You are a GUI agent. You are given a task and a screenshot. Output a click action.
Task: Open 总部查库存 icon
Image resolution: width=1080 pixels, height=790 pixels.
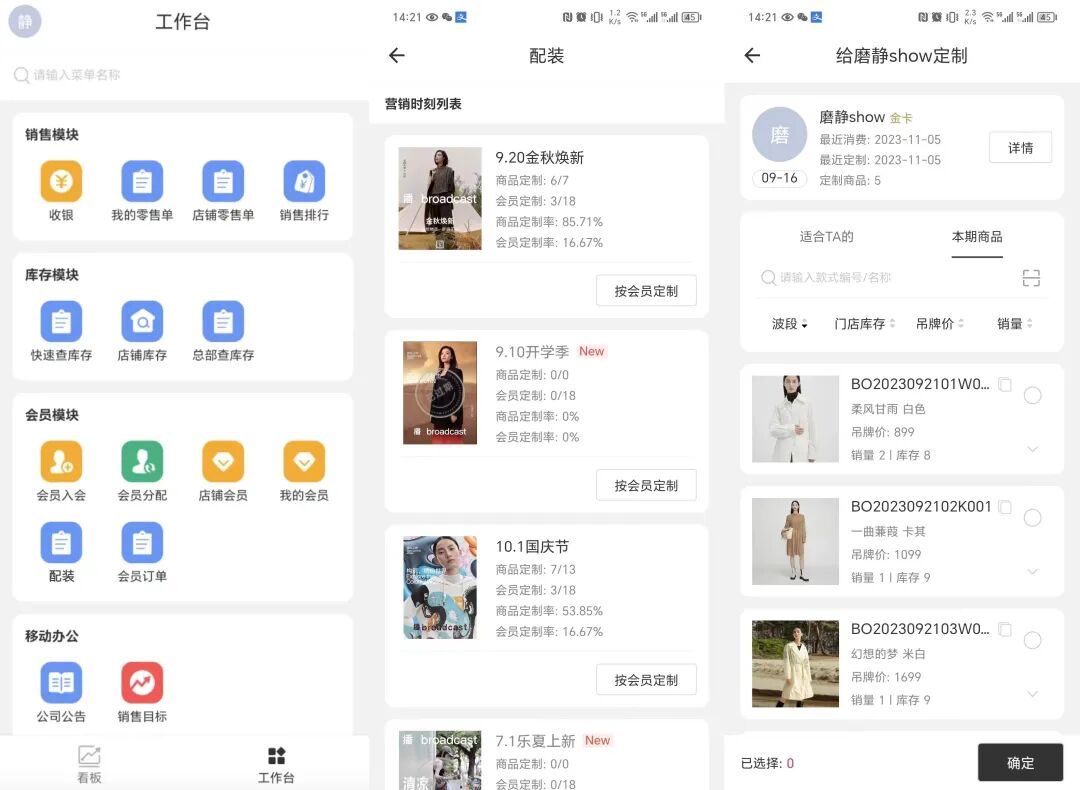click(x=223, y=322)
